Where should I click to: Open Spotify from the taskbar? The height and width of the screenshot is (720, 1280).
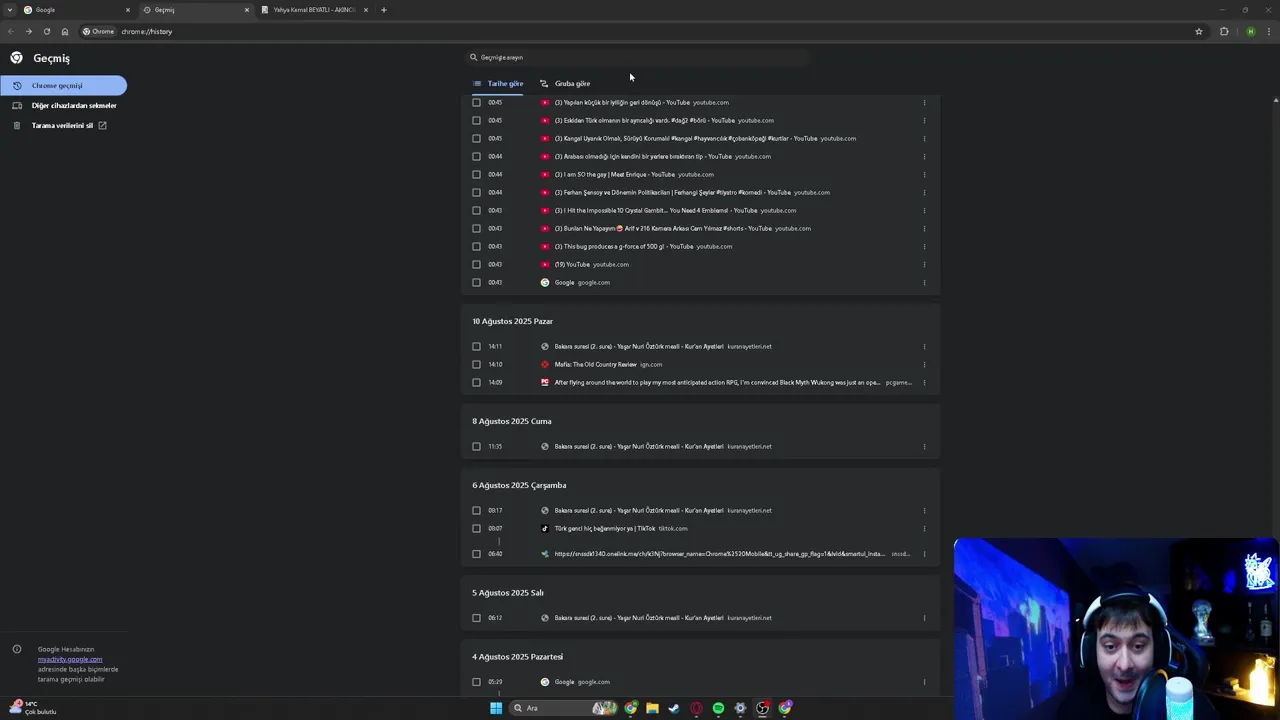click(718, 708)
